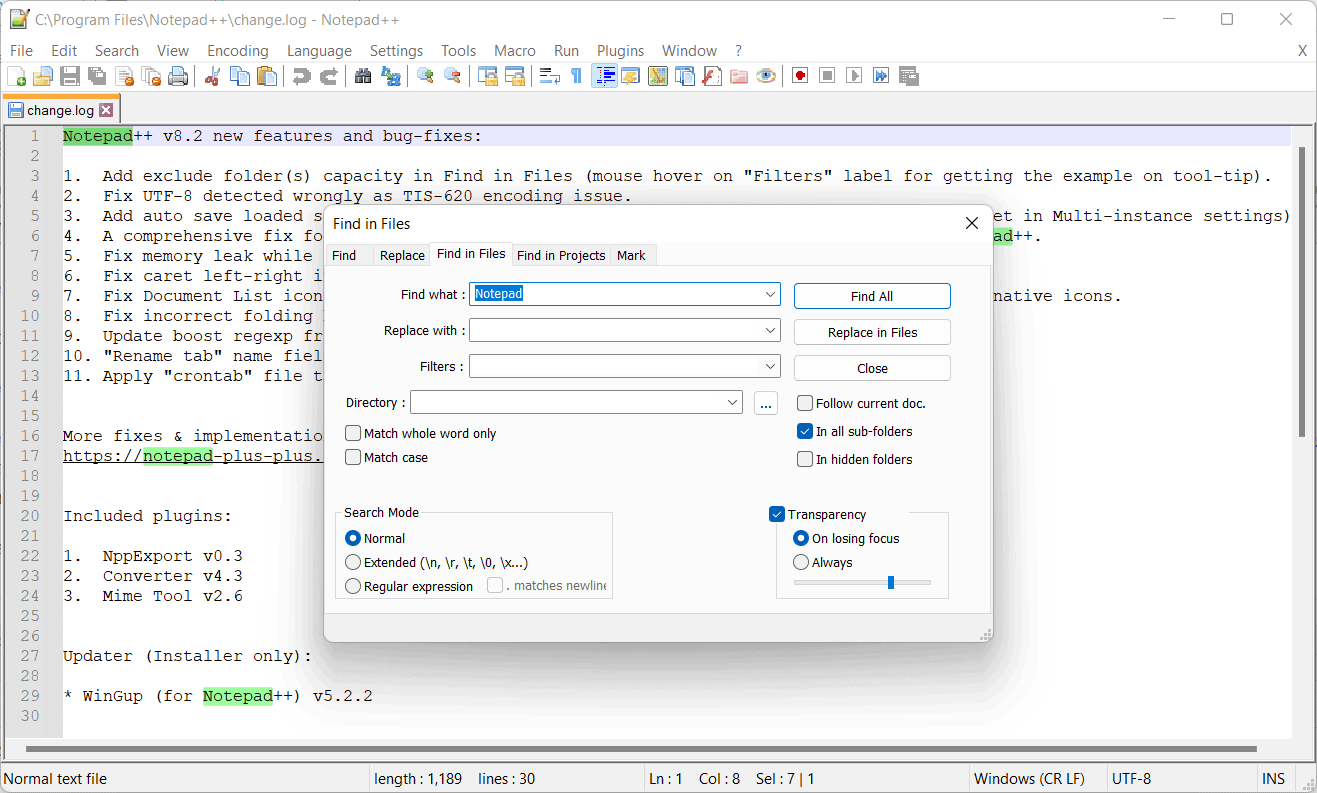The height and width of the screenshot is (793, 1317).
Task: Click the Copy toolbar icon
Action: [x=240, y=76]
